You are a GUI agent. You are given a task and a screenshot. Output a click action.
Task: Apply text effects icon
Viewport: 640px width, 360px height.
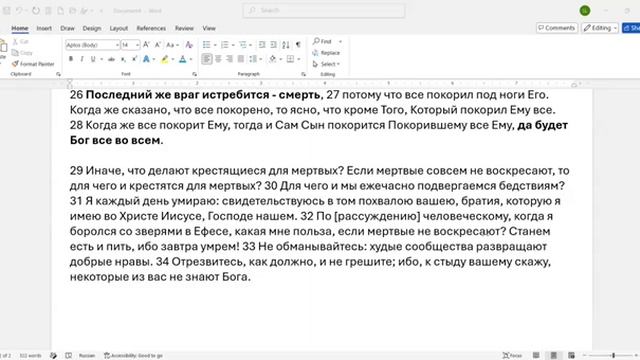click(x=146, y=59)
